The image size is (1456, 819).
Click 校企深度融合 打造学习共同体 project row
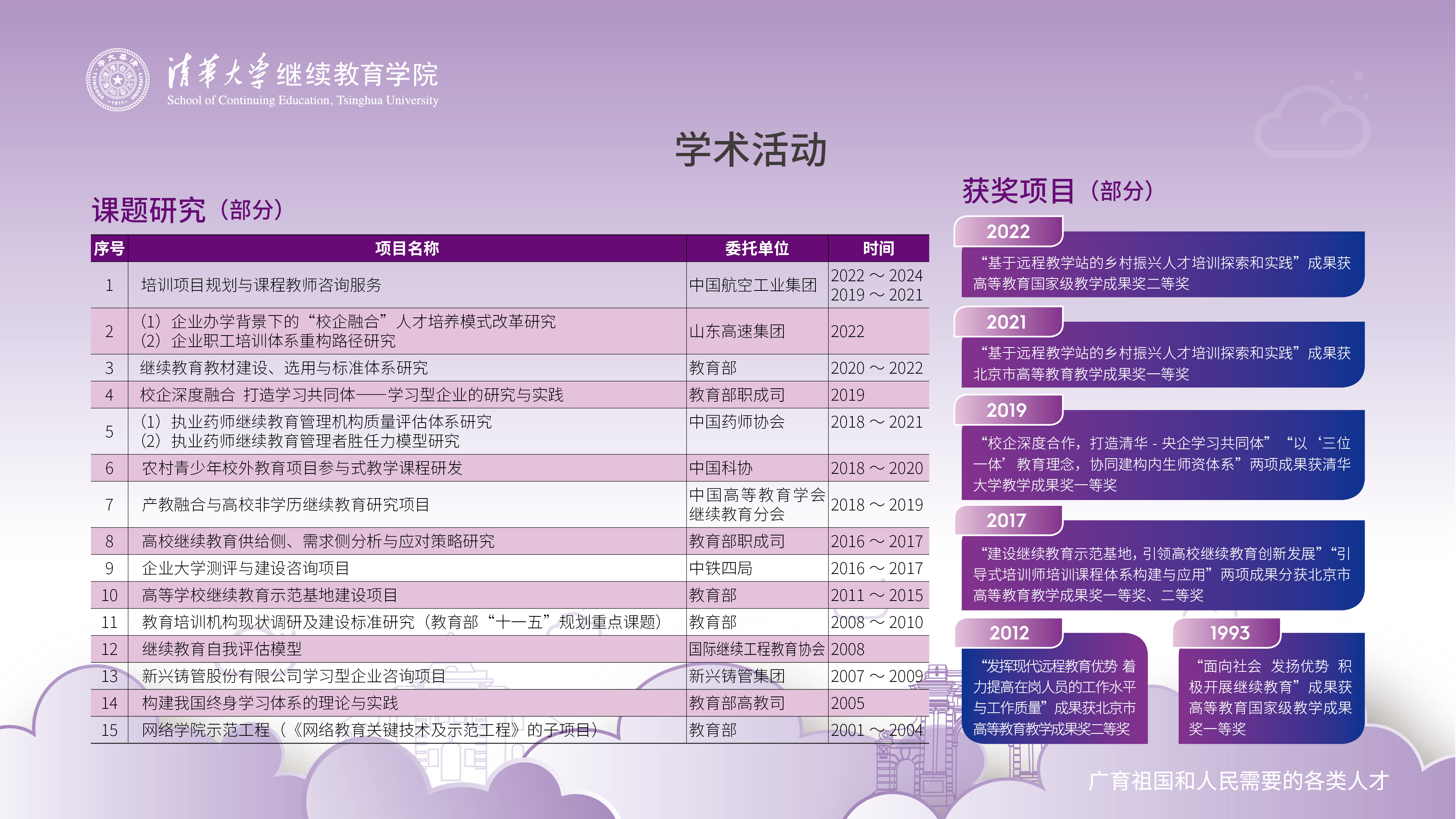click(x=352, y=394)
